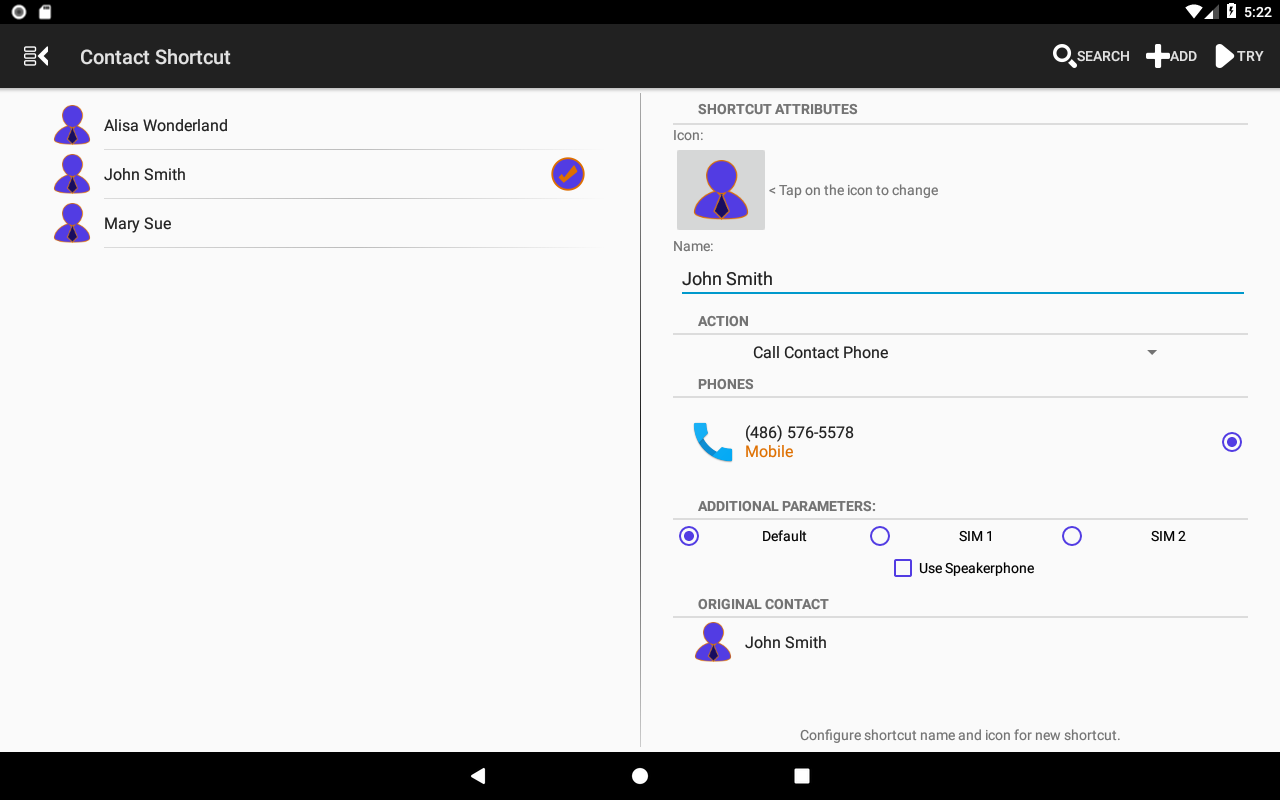The width and height of the screenshot is (1280, 800).
Task: Open the navigation drawer list icon
Action: pyautogui.click(x=36, y=56)
